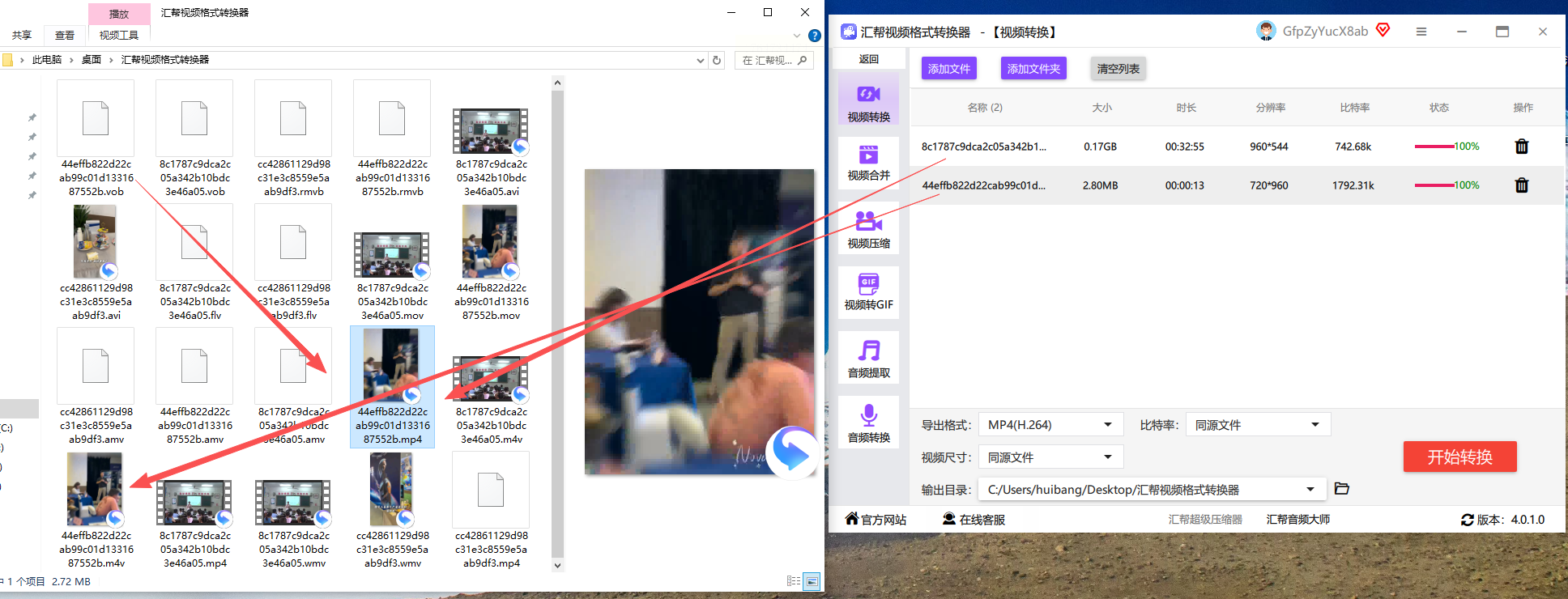This screenshot has width=1568, height=599.
Task: Switch to the 查看 ribbon tab
Action: tap(65, 35)
